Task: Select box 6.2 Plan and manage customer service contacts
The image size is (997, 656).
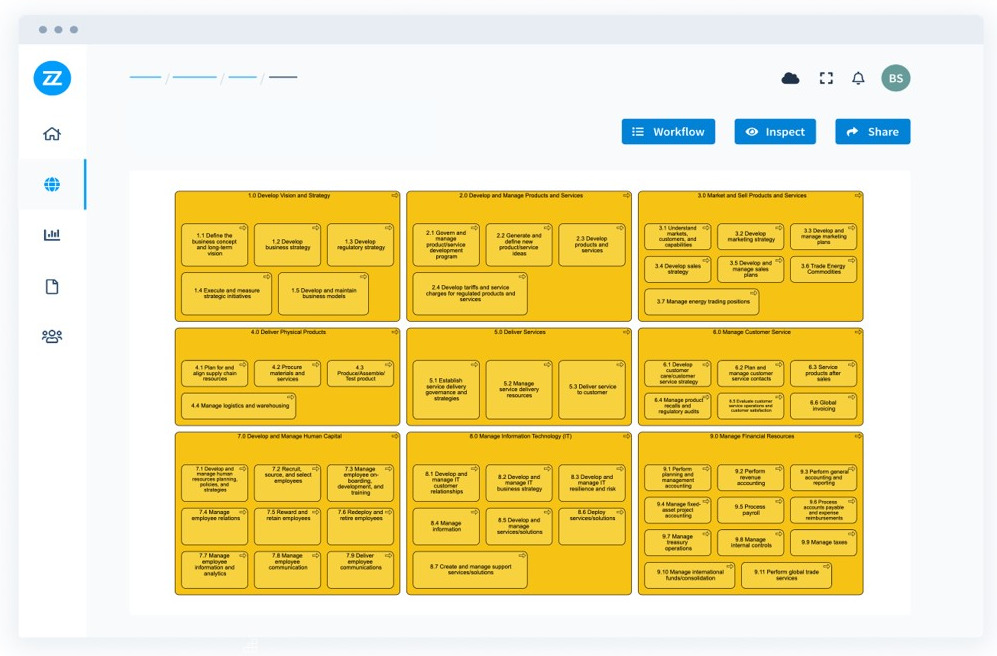Action: pyautogui.click(x=751, y=374)
